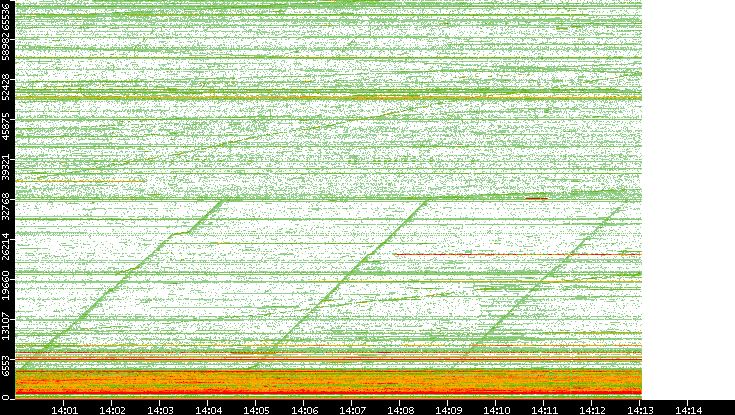Click the 14:05 time axis label
Screen dimensions: 735x415
tap(256, 410)
